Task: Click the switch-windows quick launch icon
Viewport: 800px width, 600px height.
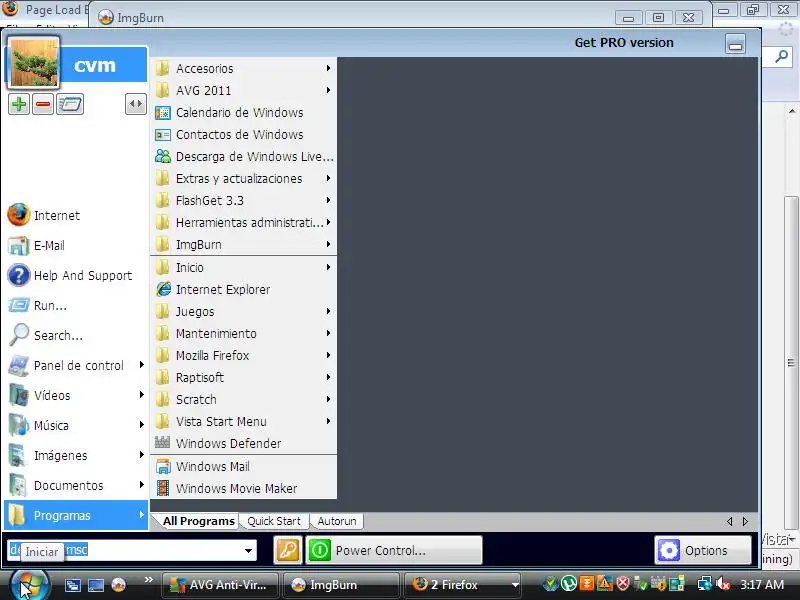Action: point(72,585)
